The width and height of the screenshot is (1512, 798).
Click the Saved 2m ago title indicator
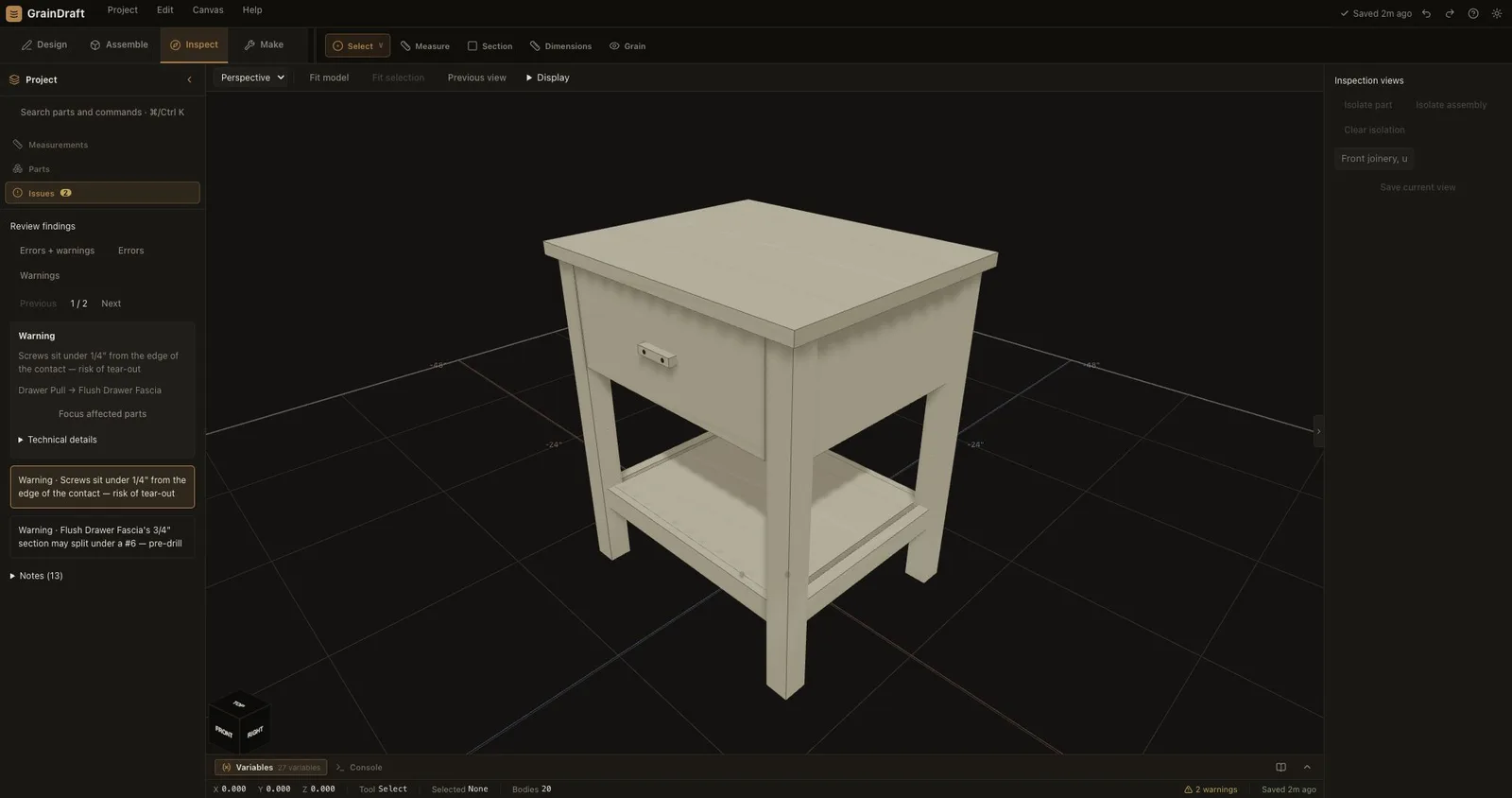pyautogui.click(x=1375, y=13)
